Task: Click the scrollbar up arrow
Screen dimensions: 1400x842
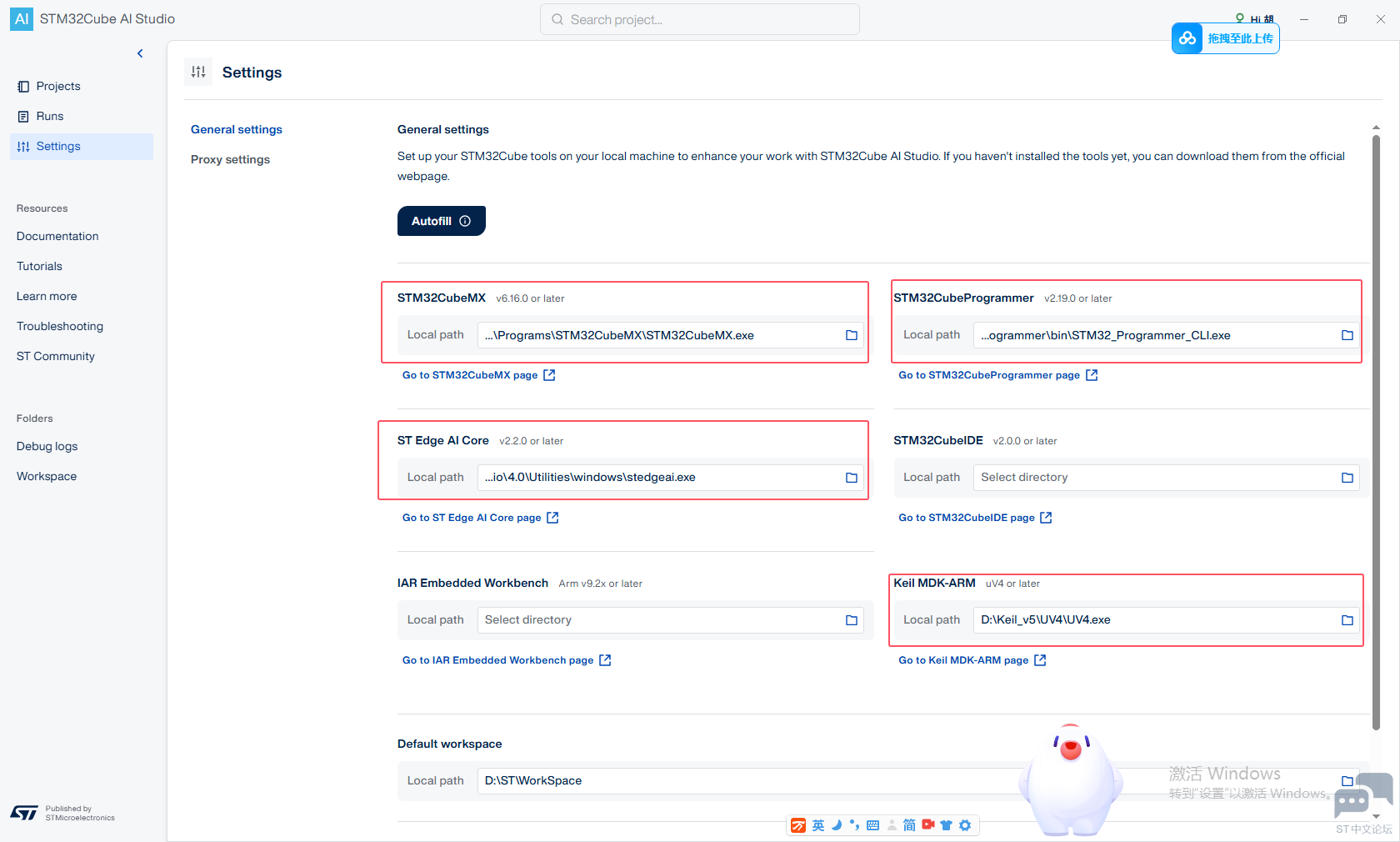Action: 1376,128
